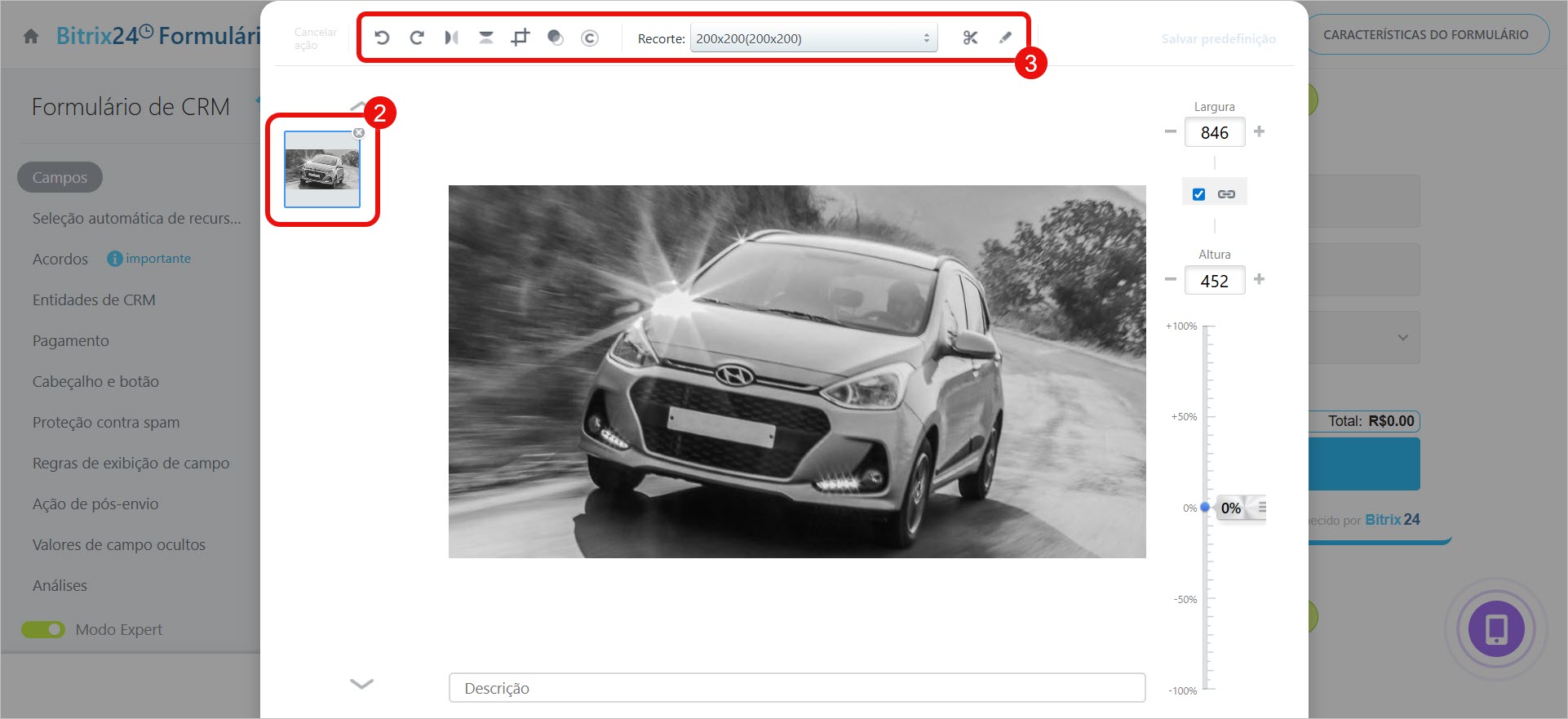The width and height of the screenshot is (1568, 719).
Task: Click the +50% mark on the scale slider
Action: (x=1185, y=417)
